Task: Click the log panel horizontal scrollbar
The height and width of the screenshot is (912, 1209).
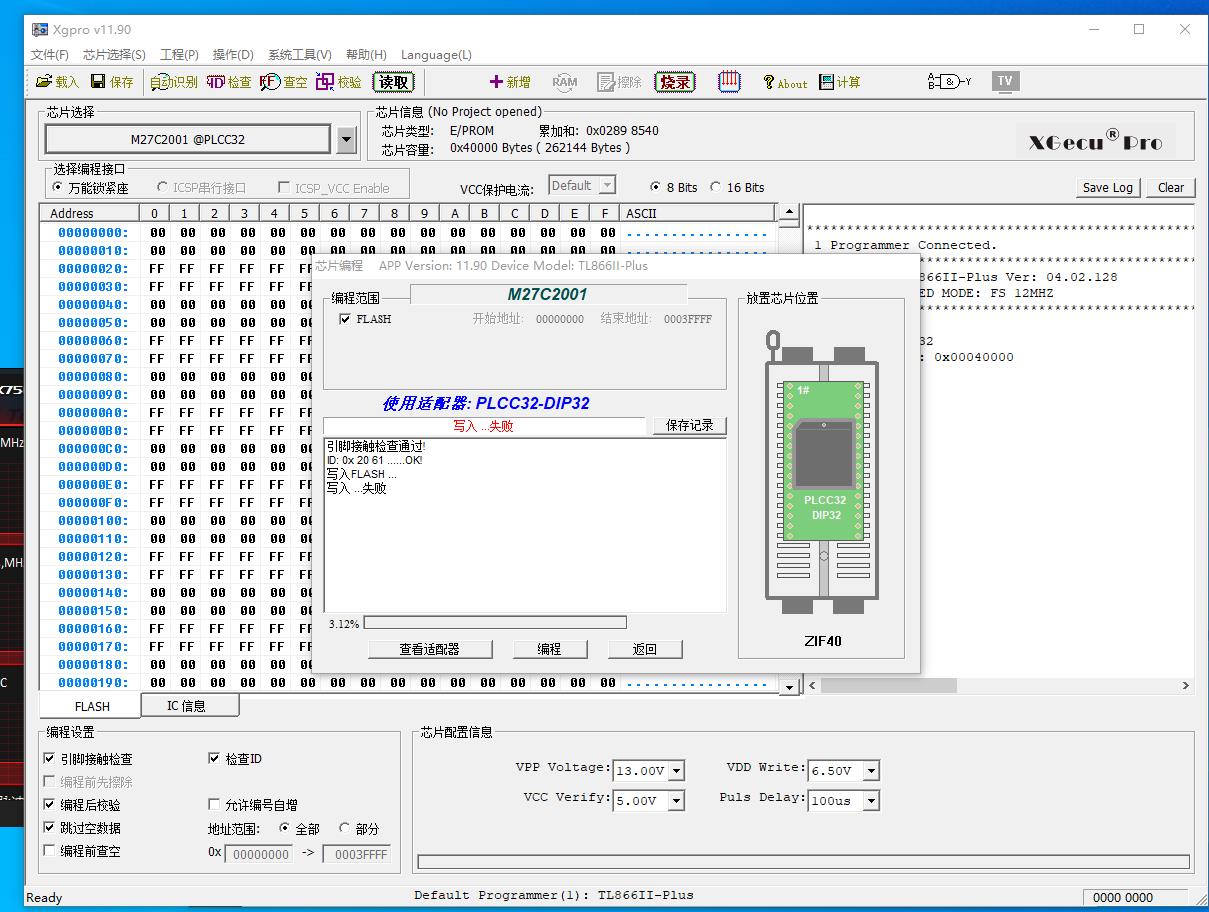Action: click(x=1000, y=686)
